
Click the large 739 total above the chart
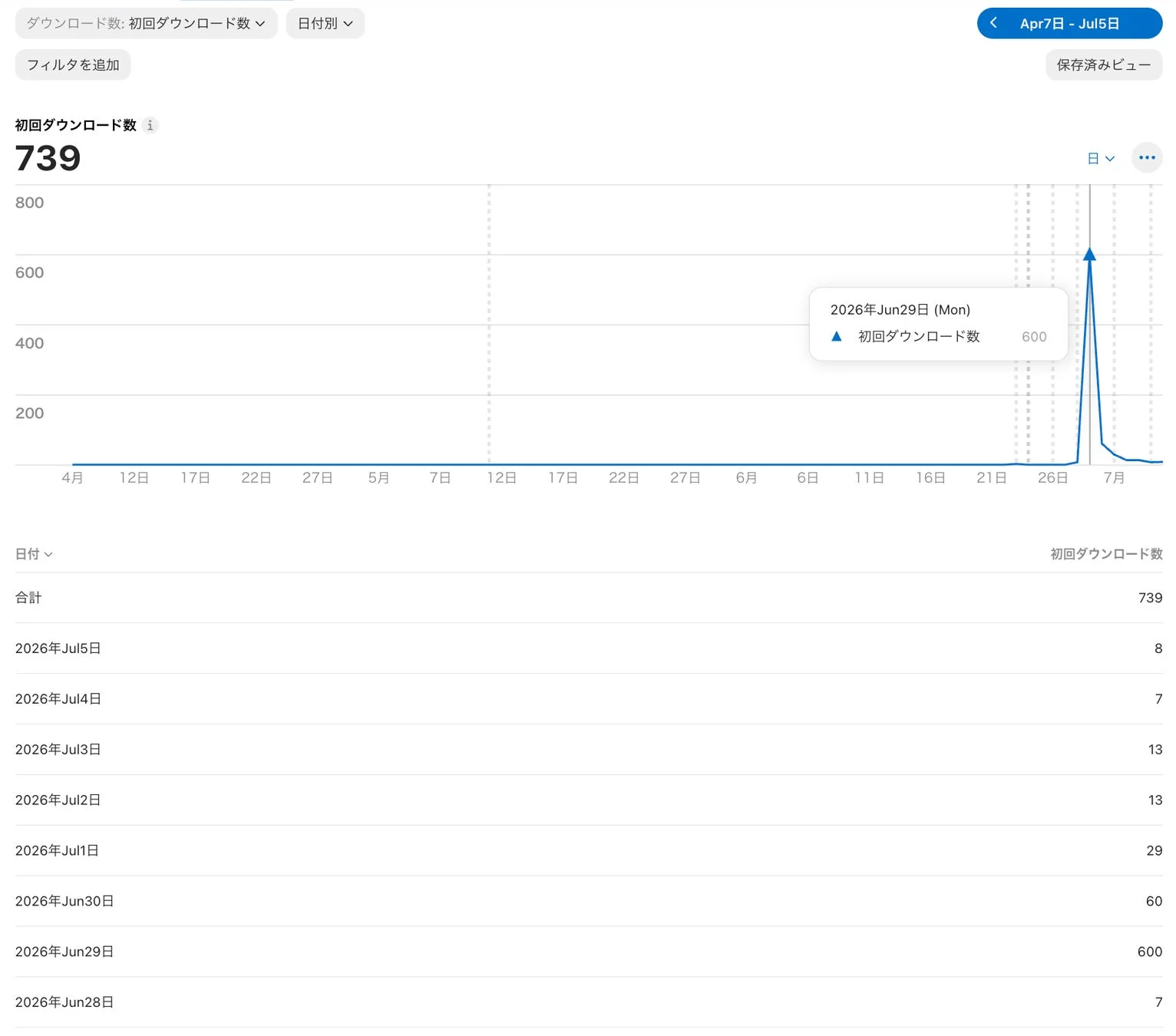pos(48,158)
